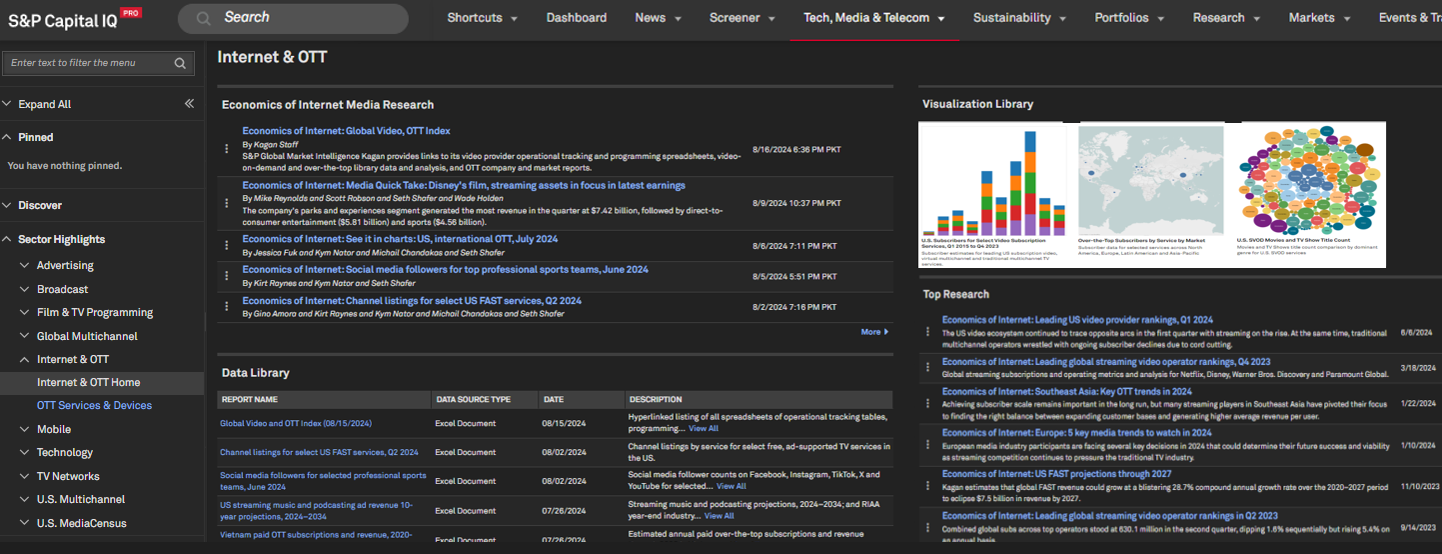Open Global Video and OTT Index report link

(x=295, y=423)
